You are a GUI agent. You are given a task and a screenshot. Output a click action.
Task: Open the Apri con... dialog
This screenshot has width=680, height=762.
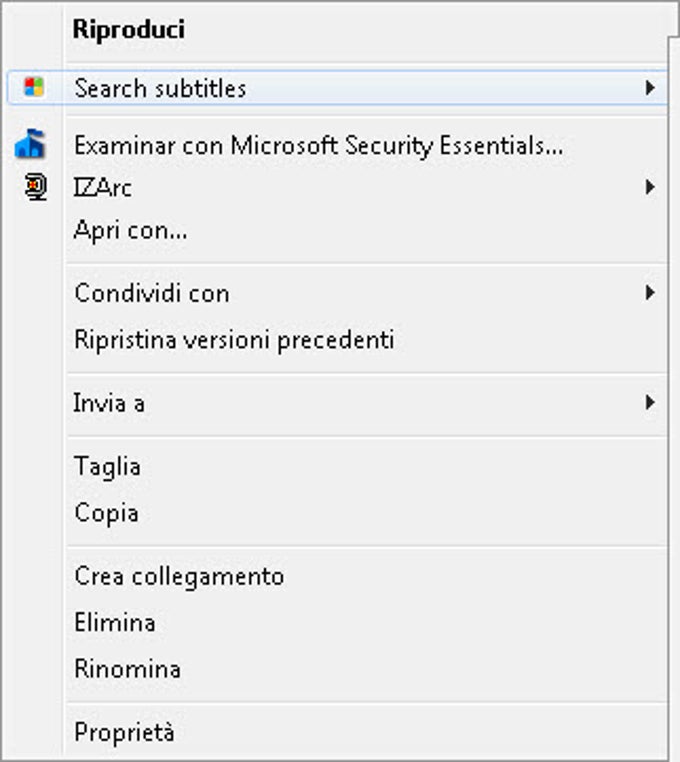pos(130,231)
